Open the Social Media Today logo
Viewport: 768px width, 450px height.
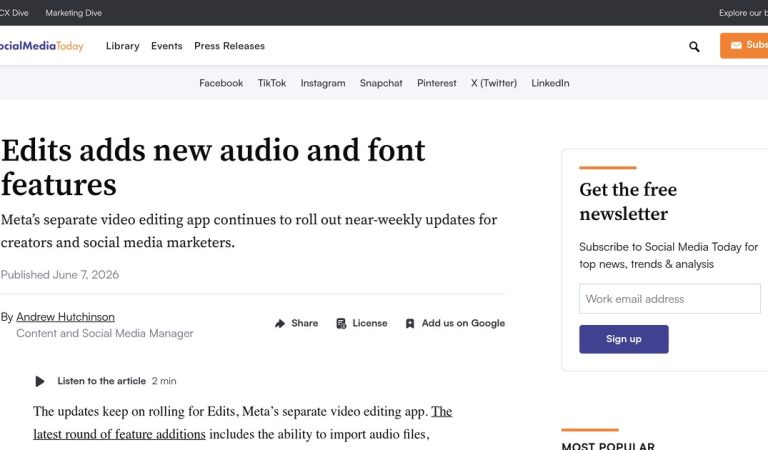coord(42,46)
